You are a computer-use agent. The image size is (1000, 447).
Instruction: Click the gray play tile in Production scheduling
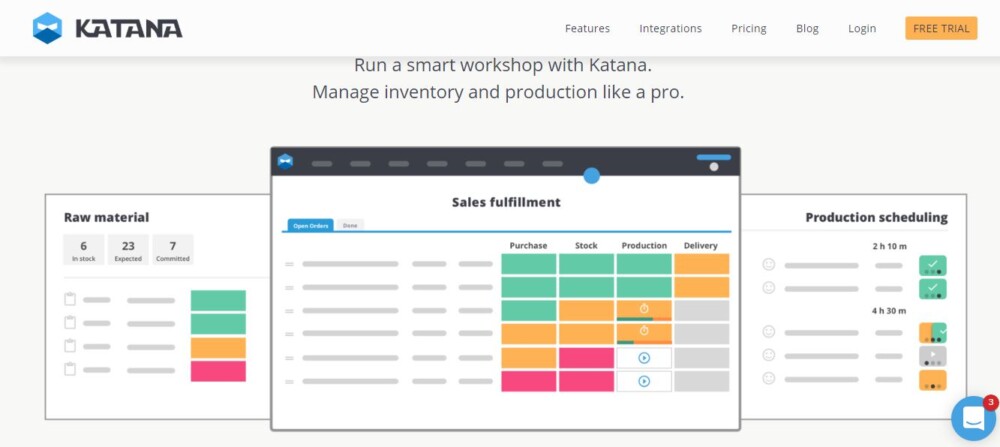coord(933,356)
